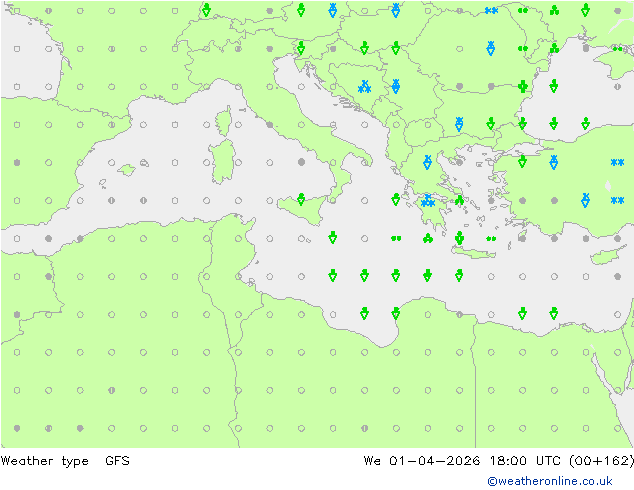Select the blue snow shower symbol over northern Greece
Viewport: 634px width, 490px height.
coord(427,162)
